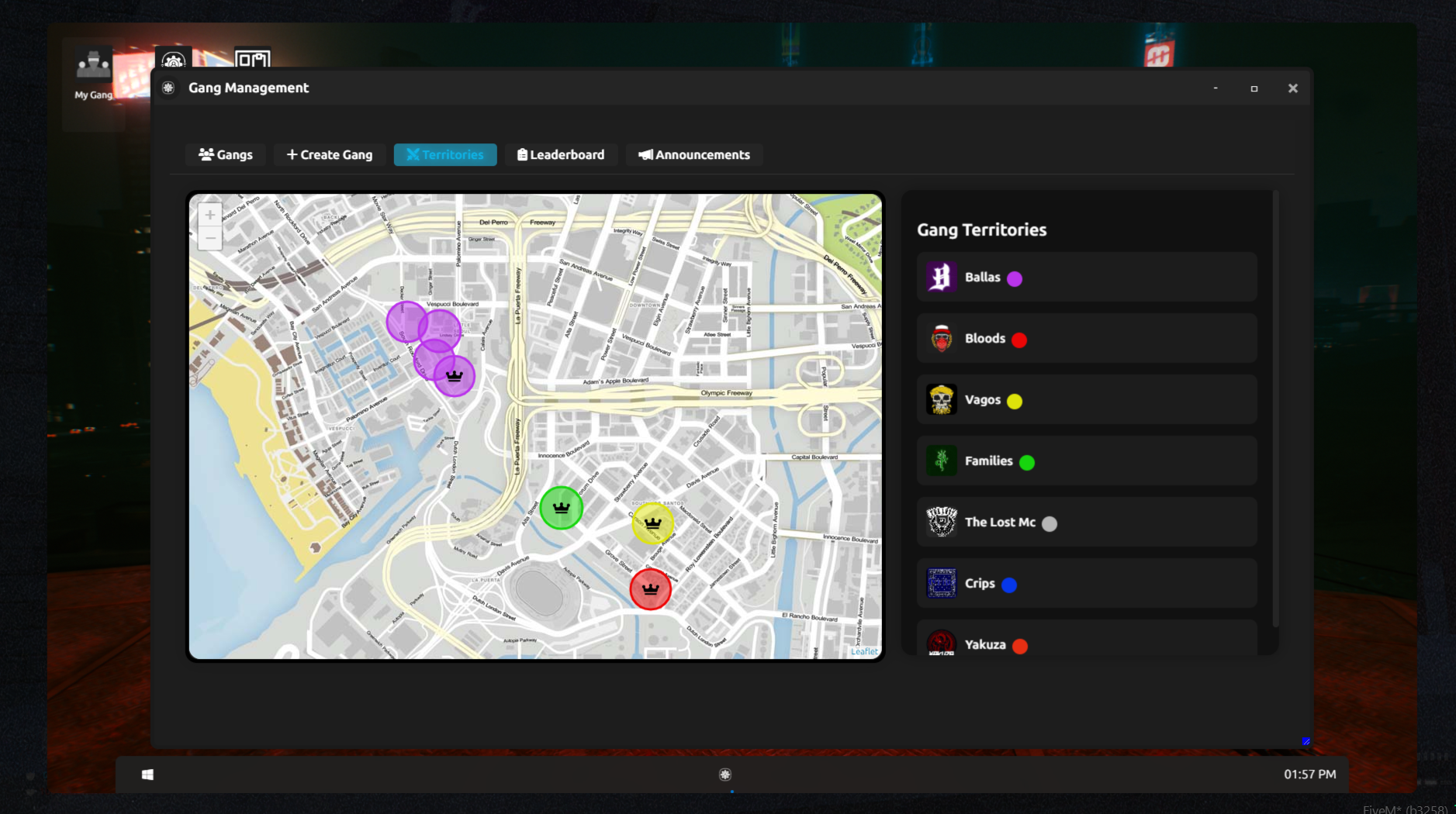The width and height of the screenshot is (1456, 814).
Task: Open the Leaderboard tab
Action: click(561, 154)
